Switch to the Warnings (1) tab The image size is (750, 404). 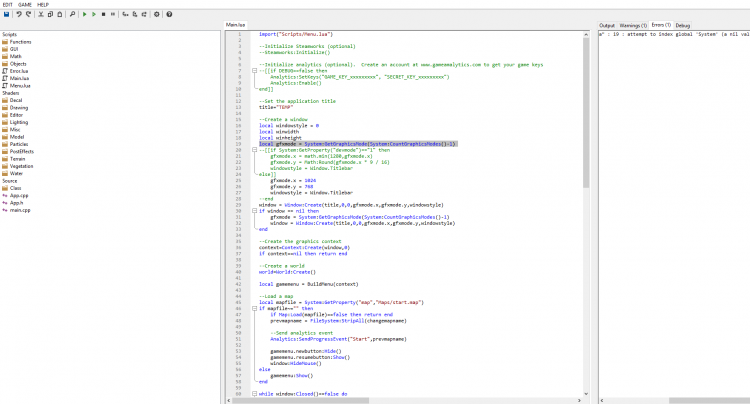tap(633, 24)
